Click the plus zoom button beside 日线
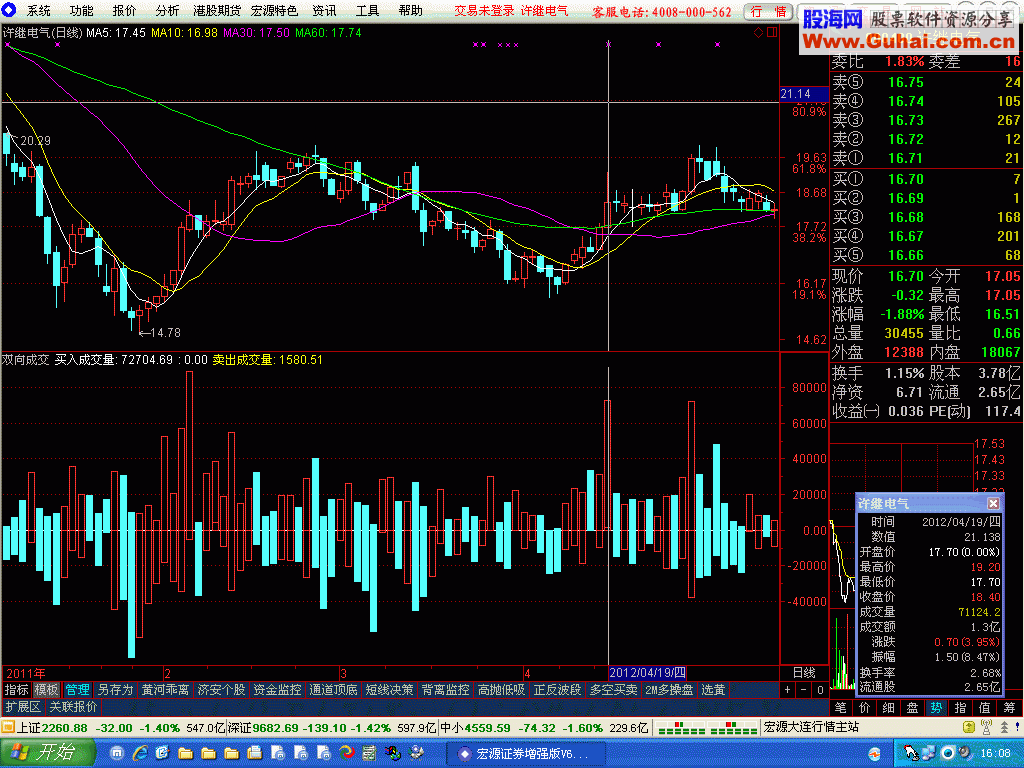The height and width of the screenshot is (768, 1024). [788, 690]
